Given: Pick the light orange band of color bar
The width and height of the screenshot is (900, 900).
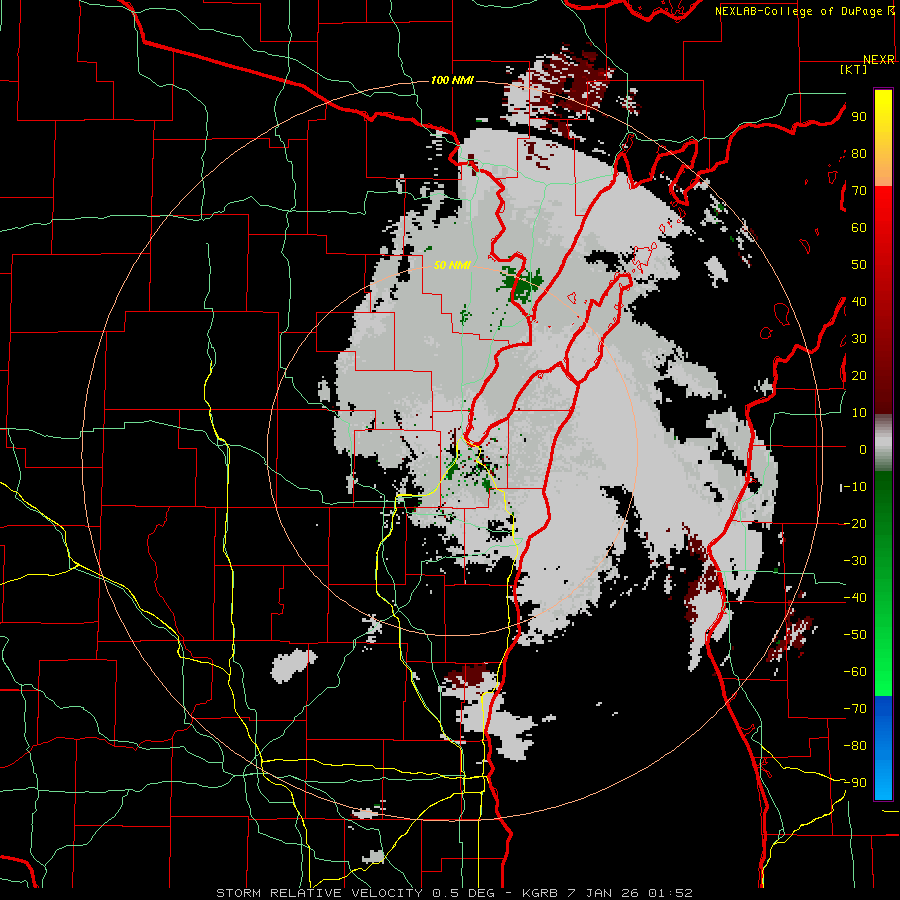Looking at the screenshot, I should pos(883,169).
